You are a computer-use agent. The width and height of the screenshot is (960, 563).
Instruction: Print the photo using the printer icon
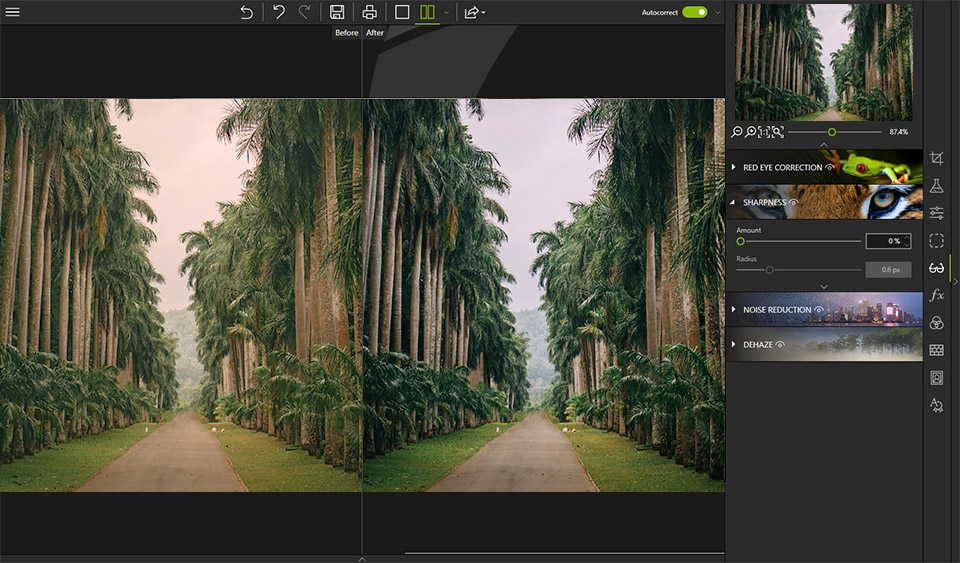point(369,12)
